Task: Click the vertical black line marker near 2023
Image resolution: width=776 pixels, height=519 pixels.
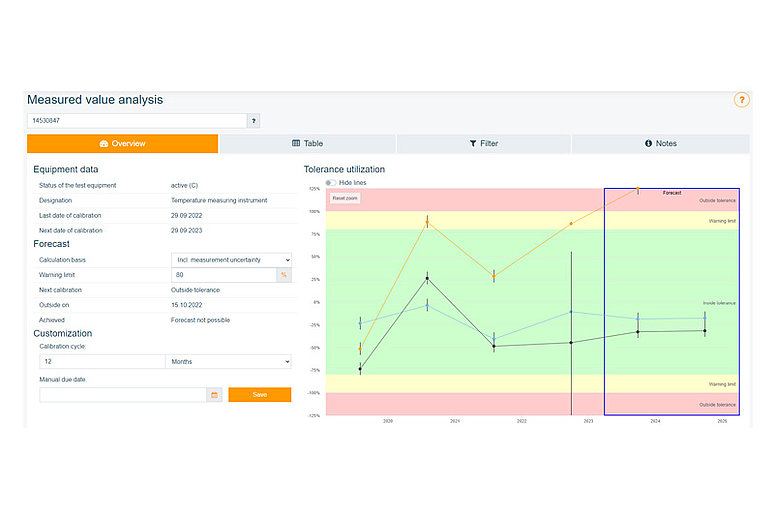Action: (571, 333)
